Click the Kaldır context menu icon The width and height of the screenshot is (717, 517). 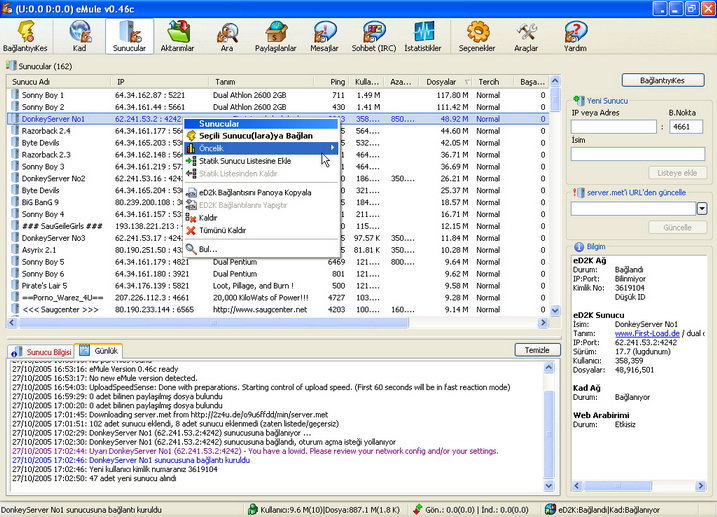tap(191, 218)
